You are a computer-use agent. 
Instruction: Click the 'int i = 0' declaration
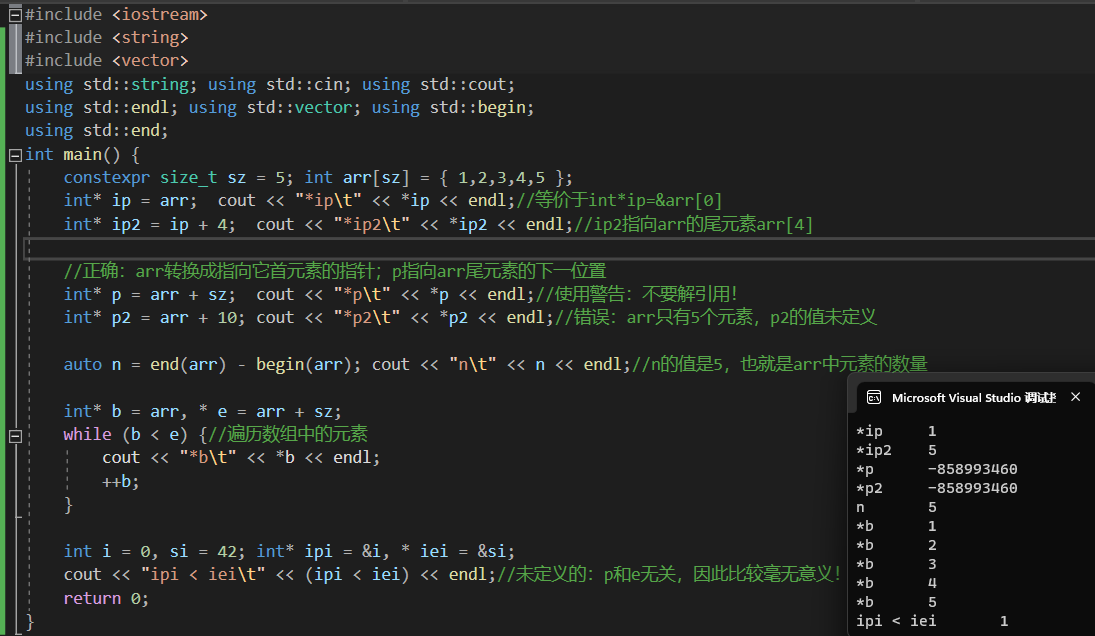click(104, 551)
